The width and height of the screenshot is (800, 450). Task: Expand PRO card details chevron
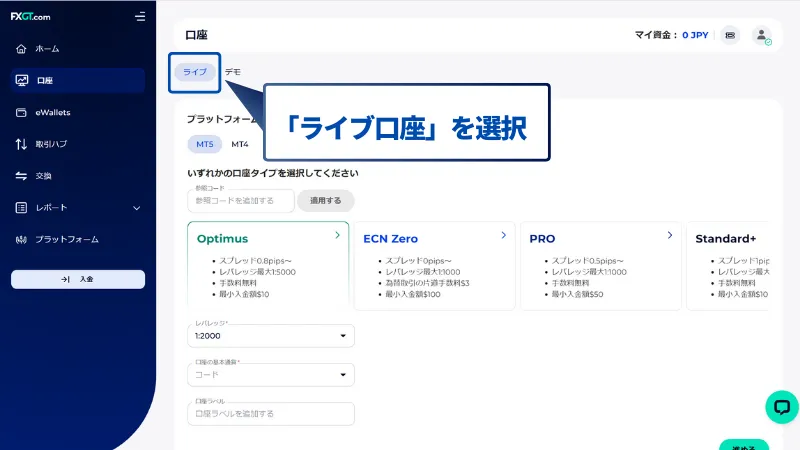[670, 235]
